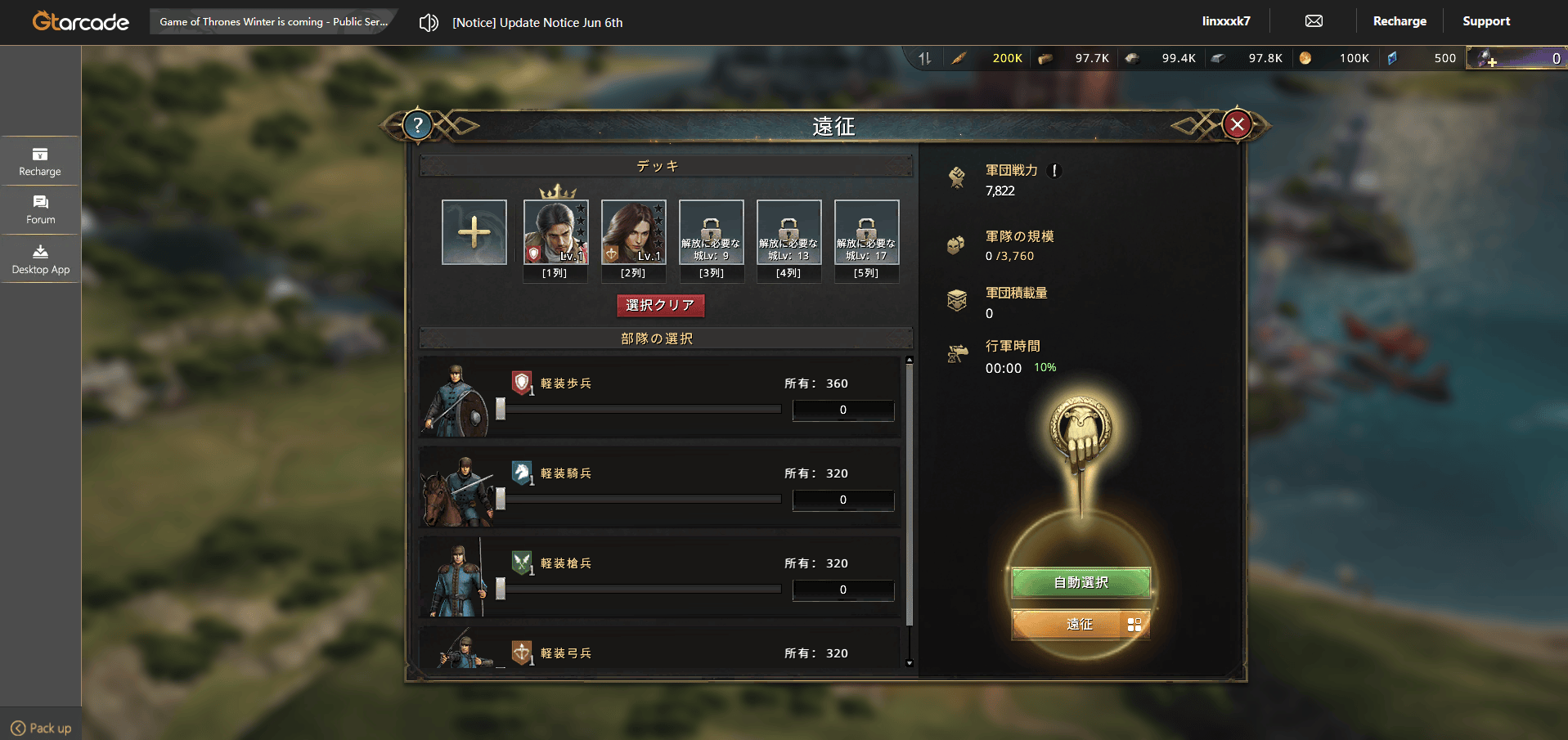Select the female hero in row 2
This screenshot has width=1568, height=740.
(x=634, y=232)
